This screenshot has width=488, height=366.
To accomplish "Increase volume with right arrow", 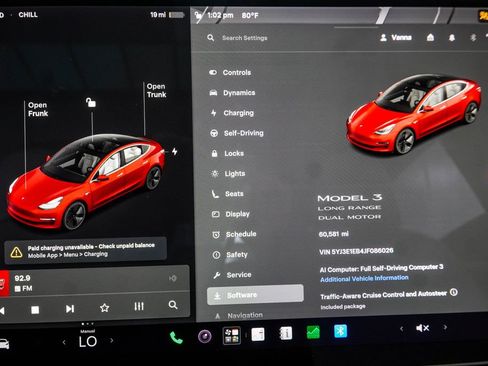I will 445,327.
